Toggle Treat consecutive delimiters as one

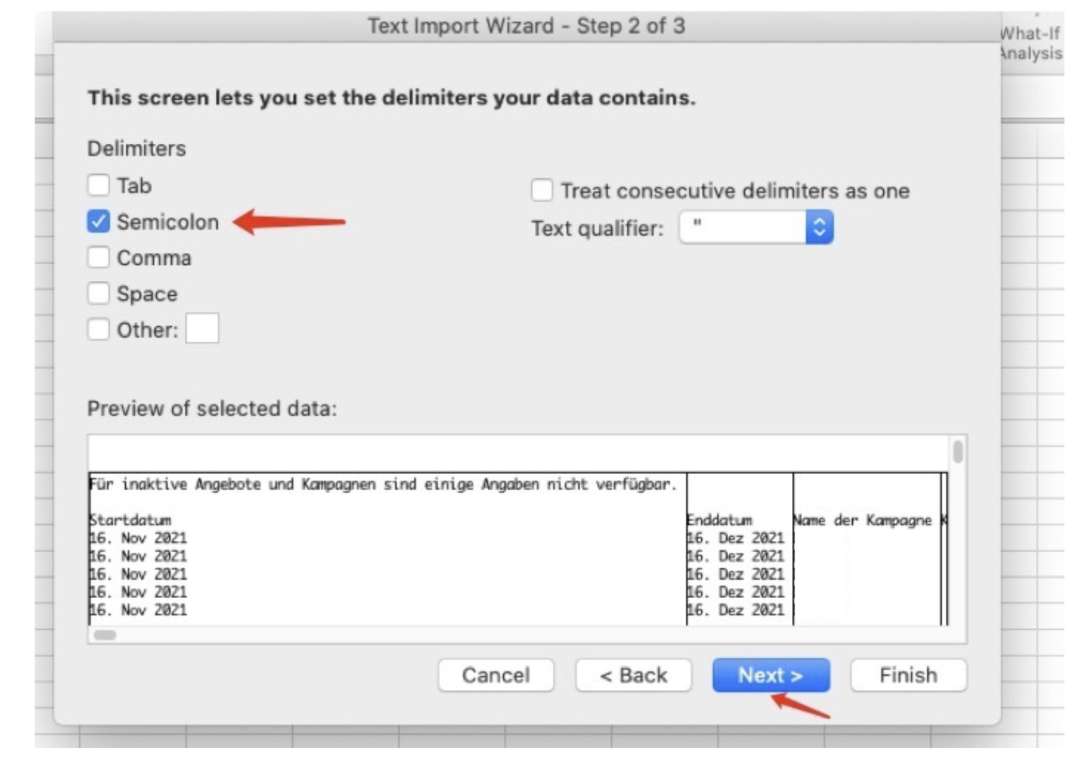tap(542, 190)
